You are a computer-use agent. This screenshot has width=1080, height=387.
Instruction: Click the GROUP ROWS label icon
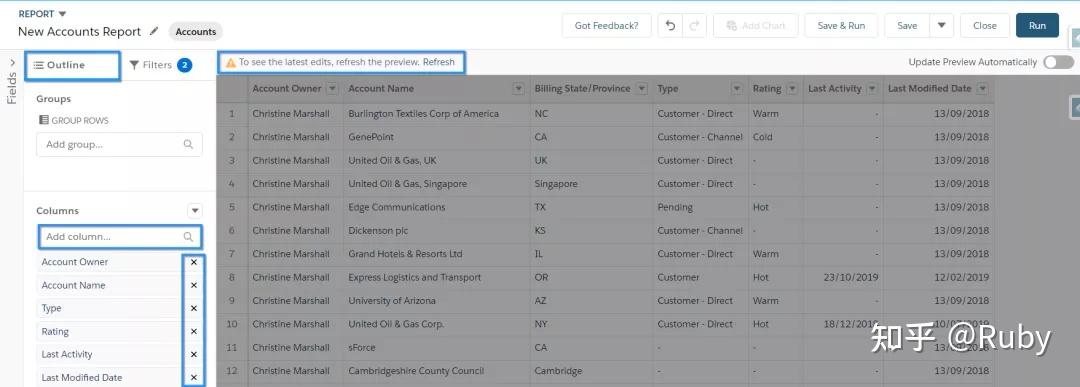click(43, 120)
